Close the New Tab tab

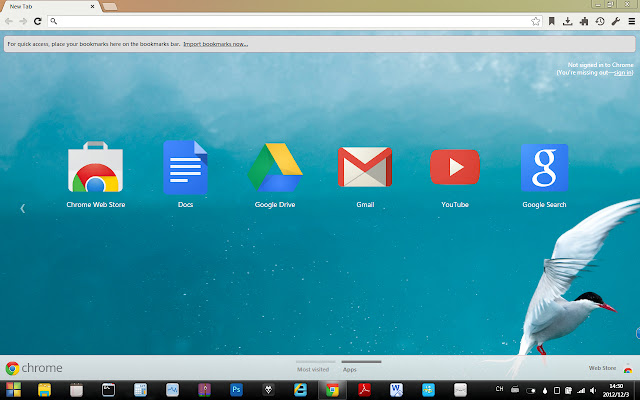pyautogui.click(x=93, y=7)
